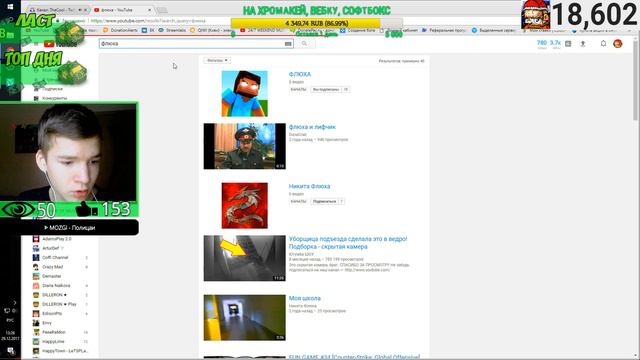Open DILLERON Play subscription in sidebar
Image resolution: width=640 pixels, height=360 pixels.
pos(60,304)
